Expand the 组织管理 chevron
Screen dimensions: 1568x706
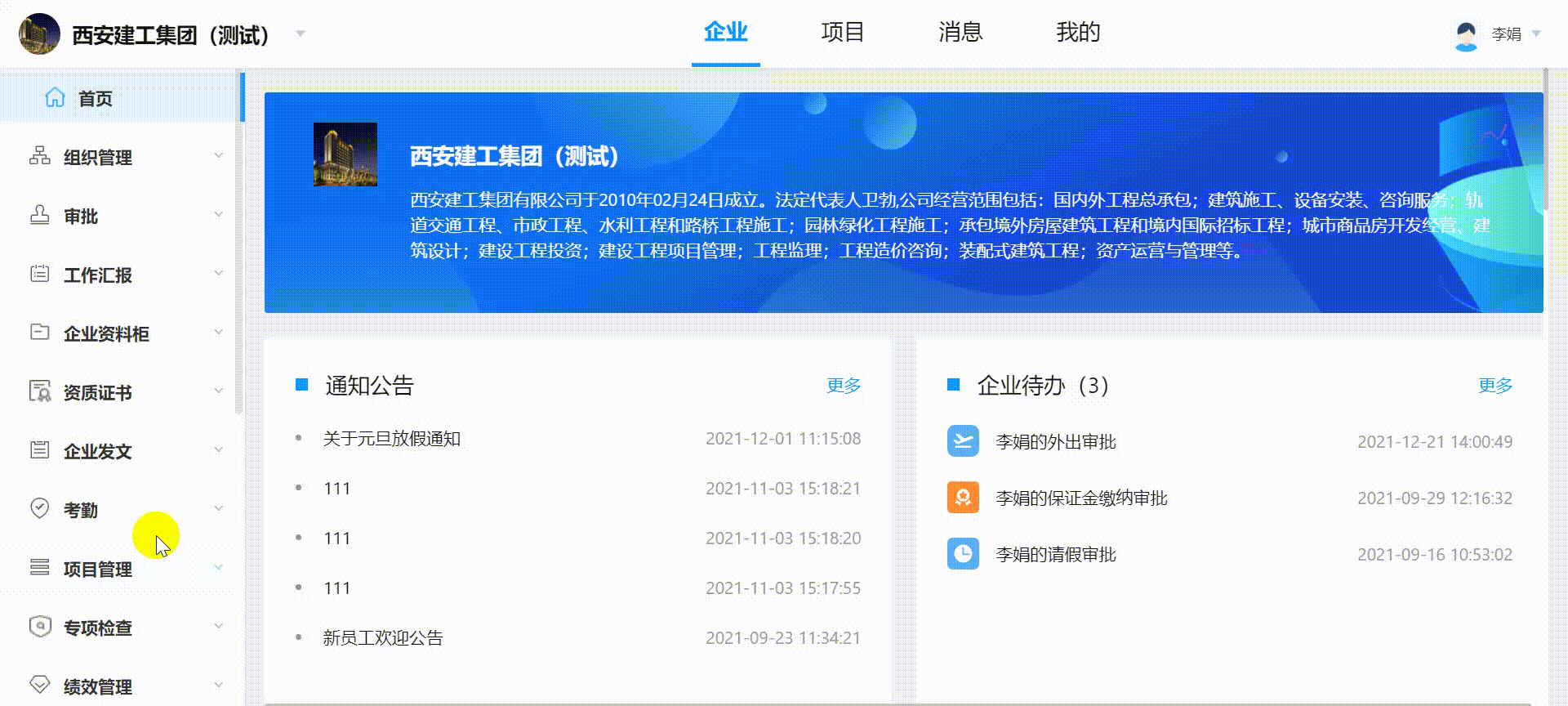pyautogui.click(x=218, y=155)
